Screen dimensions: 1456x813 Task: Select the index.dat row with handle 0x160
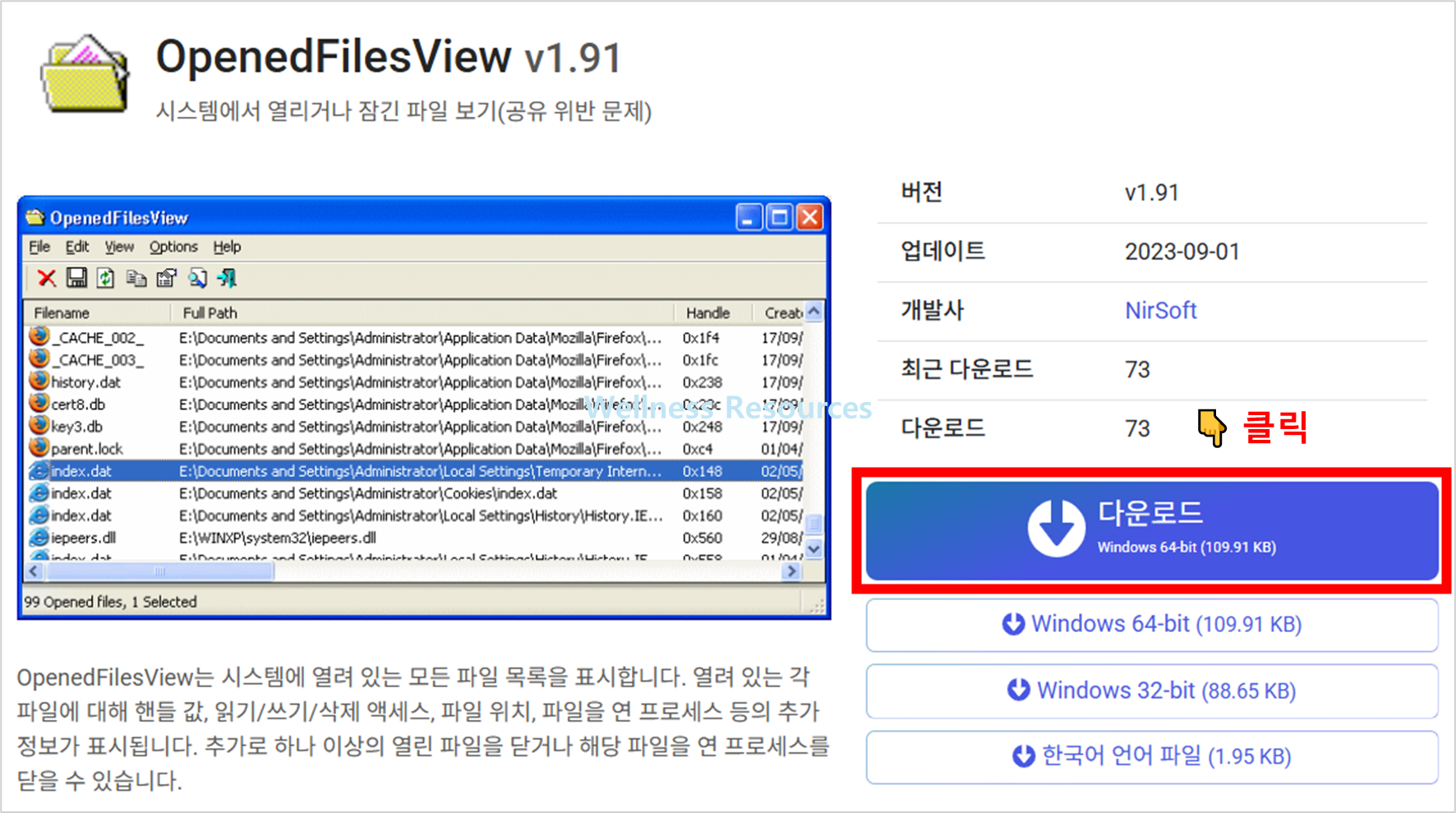[415, 515]
